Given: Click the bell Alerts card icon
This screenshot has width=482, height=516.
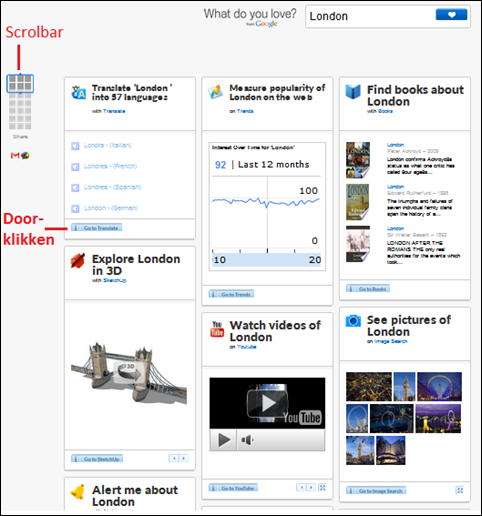Looking at the screenshot, I should tap(78, 492).
